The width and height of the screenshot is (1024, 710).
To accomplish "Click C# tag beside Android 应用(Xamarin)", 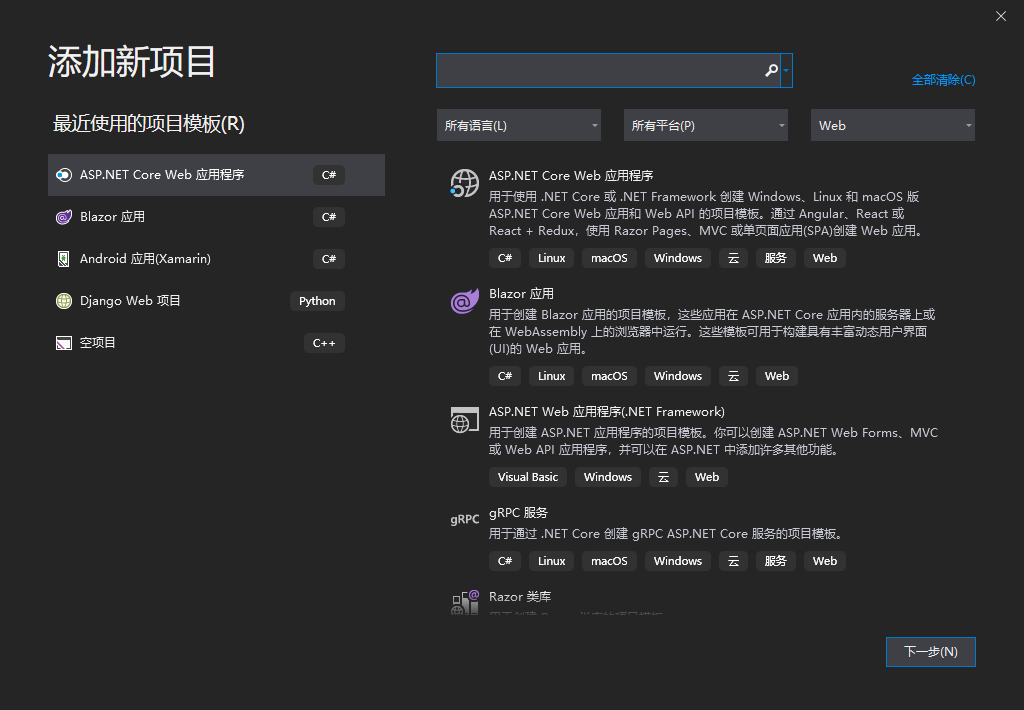I will point(328,259).
